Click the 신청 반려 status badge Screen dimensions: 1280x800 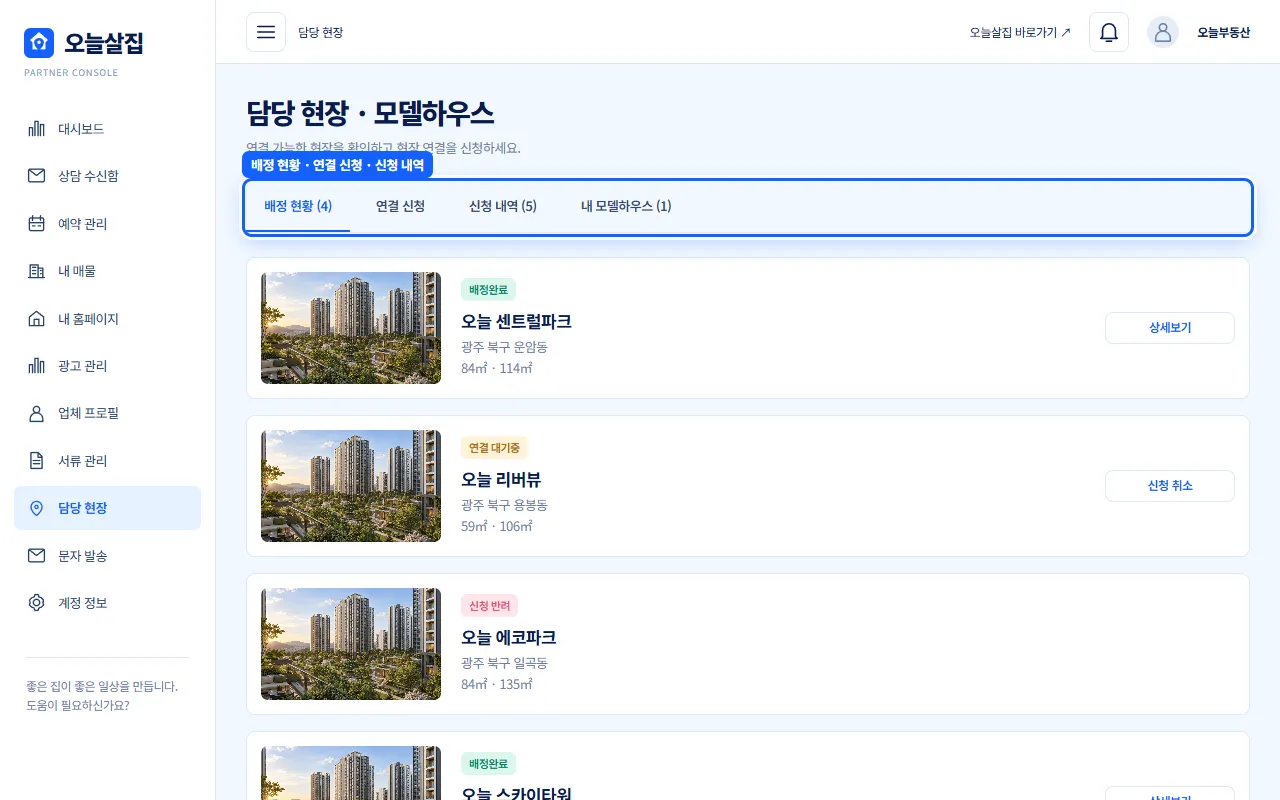coord(489,606)
